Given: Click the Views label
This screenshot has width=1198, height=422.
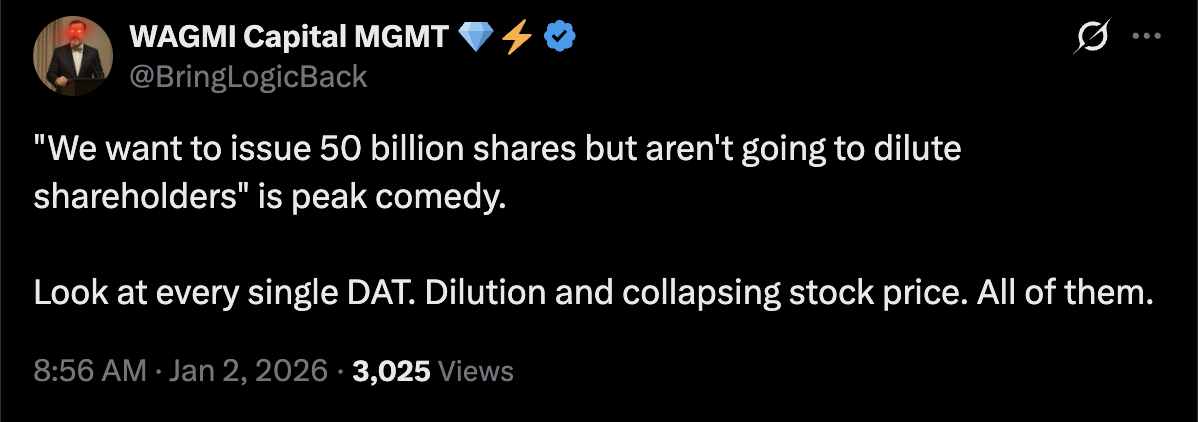Looking at the screenshot, I should coord(476,372).
